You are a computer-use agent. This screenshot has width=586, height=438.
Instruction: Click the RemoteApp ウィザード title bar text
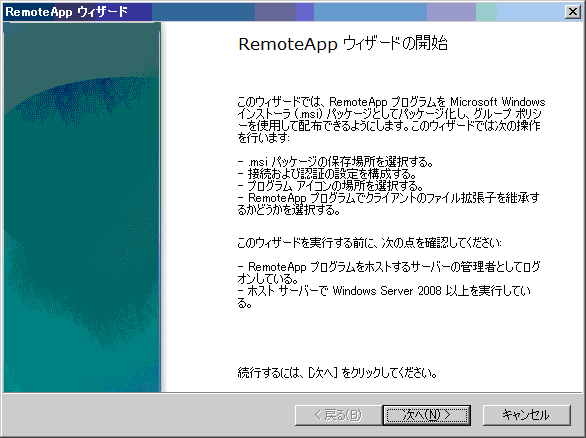coord(67,12)
